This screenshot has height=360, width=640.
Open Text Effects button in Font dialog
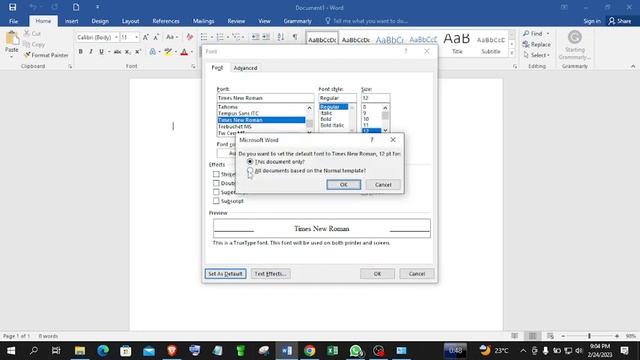(x=270, y=273)
